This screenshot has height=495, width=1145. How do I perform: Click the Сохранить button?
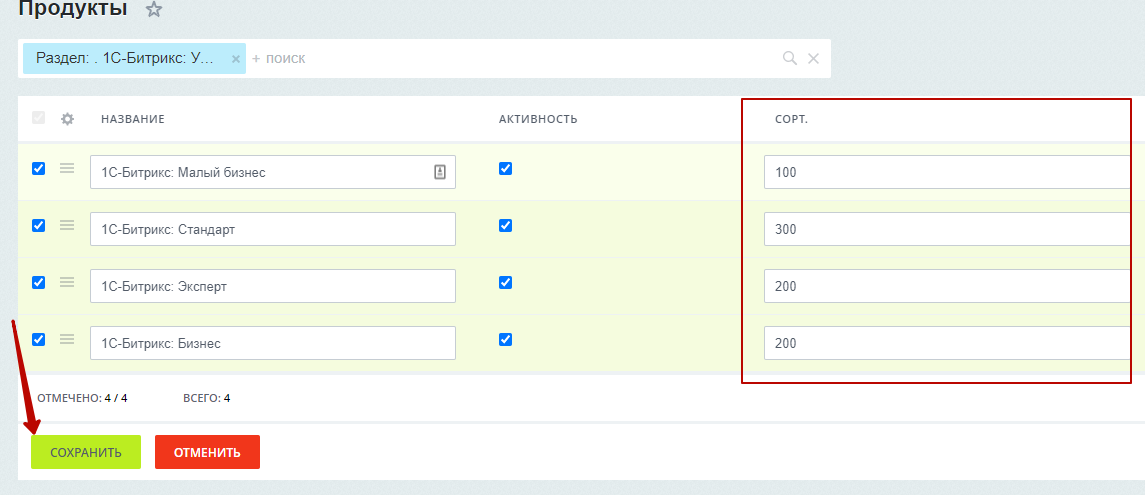(86, 453)
